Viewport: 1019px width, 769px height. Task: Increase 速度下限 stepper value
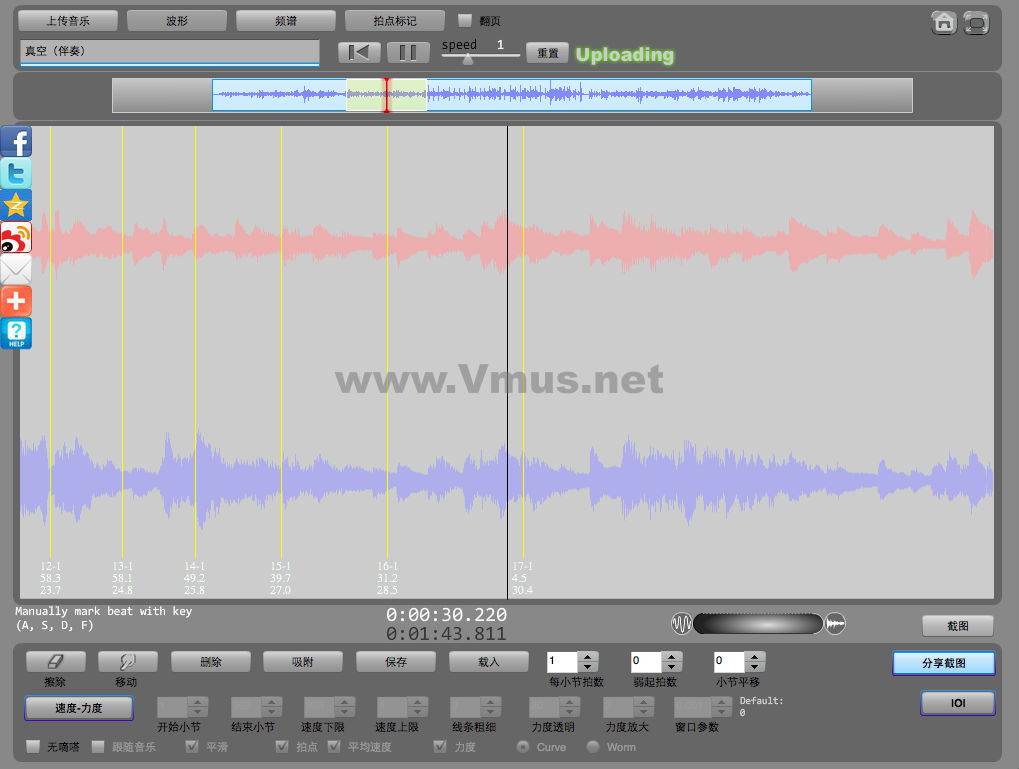344,702
